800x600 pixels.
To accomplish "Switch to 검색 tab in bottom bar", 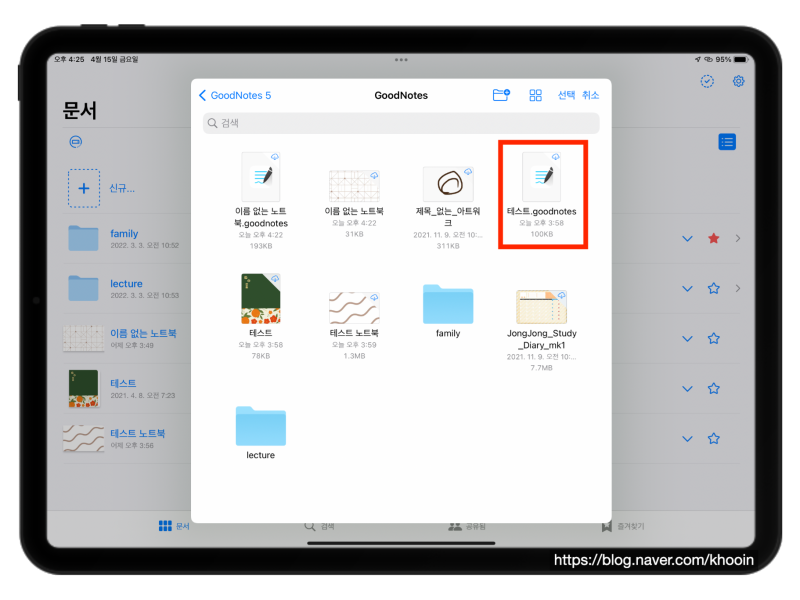I will (319, 526).
